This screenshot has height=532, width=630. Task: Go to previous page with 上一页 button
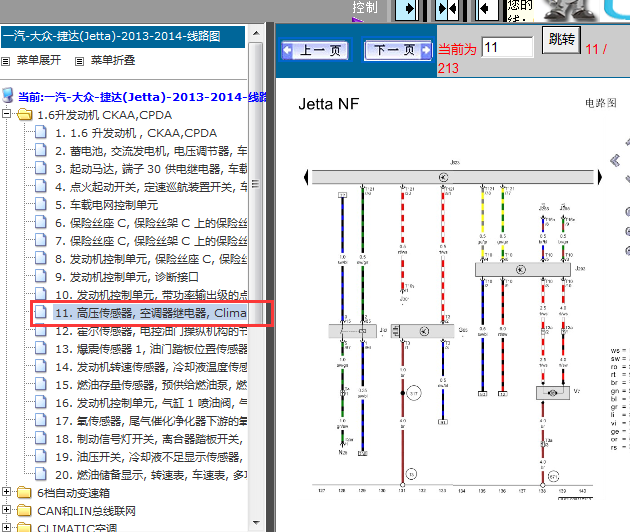point(317,50)
